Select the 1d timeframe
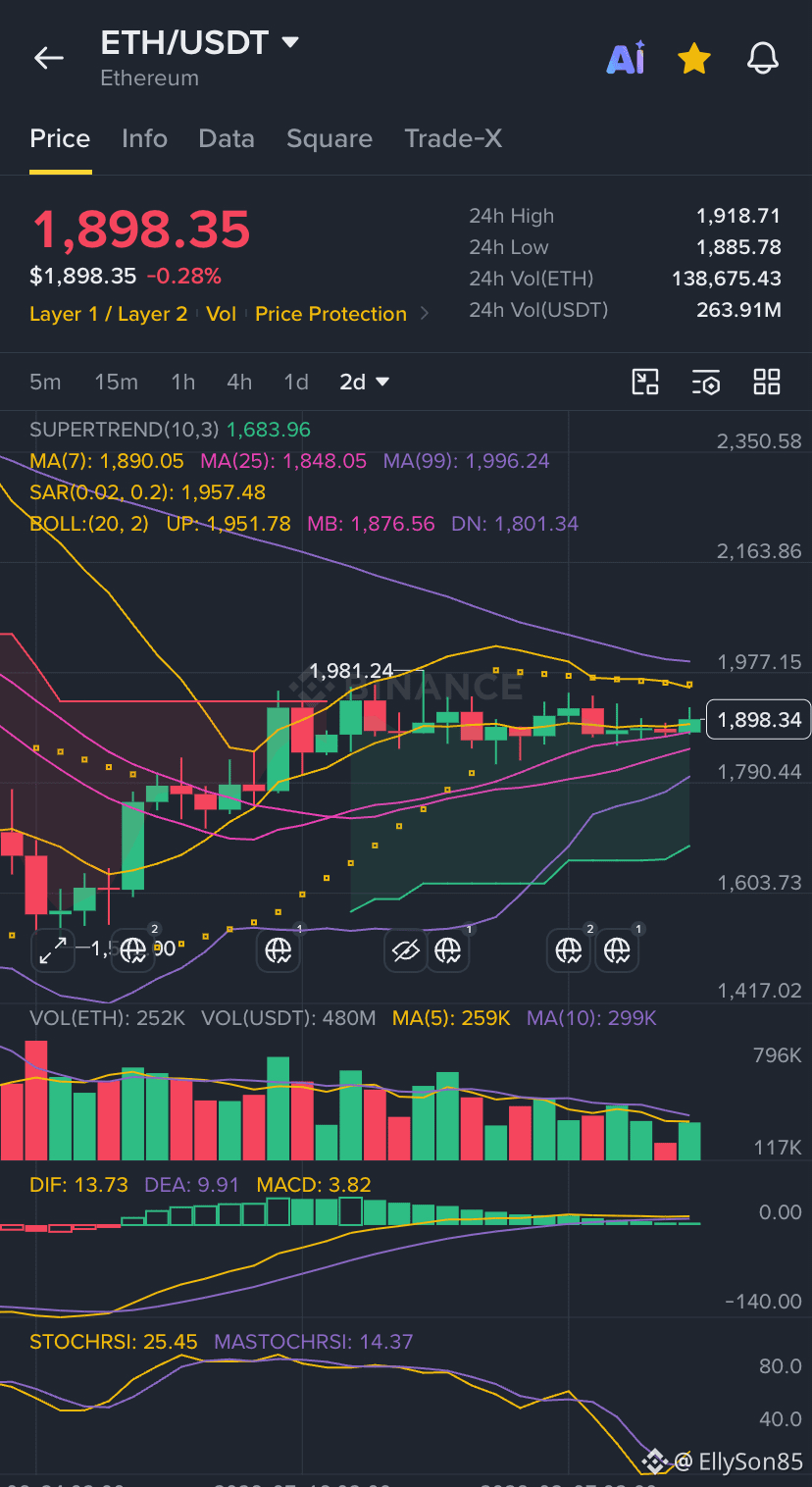812x1487 pixels. pos(296,382)
